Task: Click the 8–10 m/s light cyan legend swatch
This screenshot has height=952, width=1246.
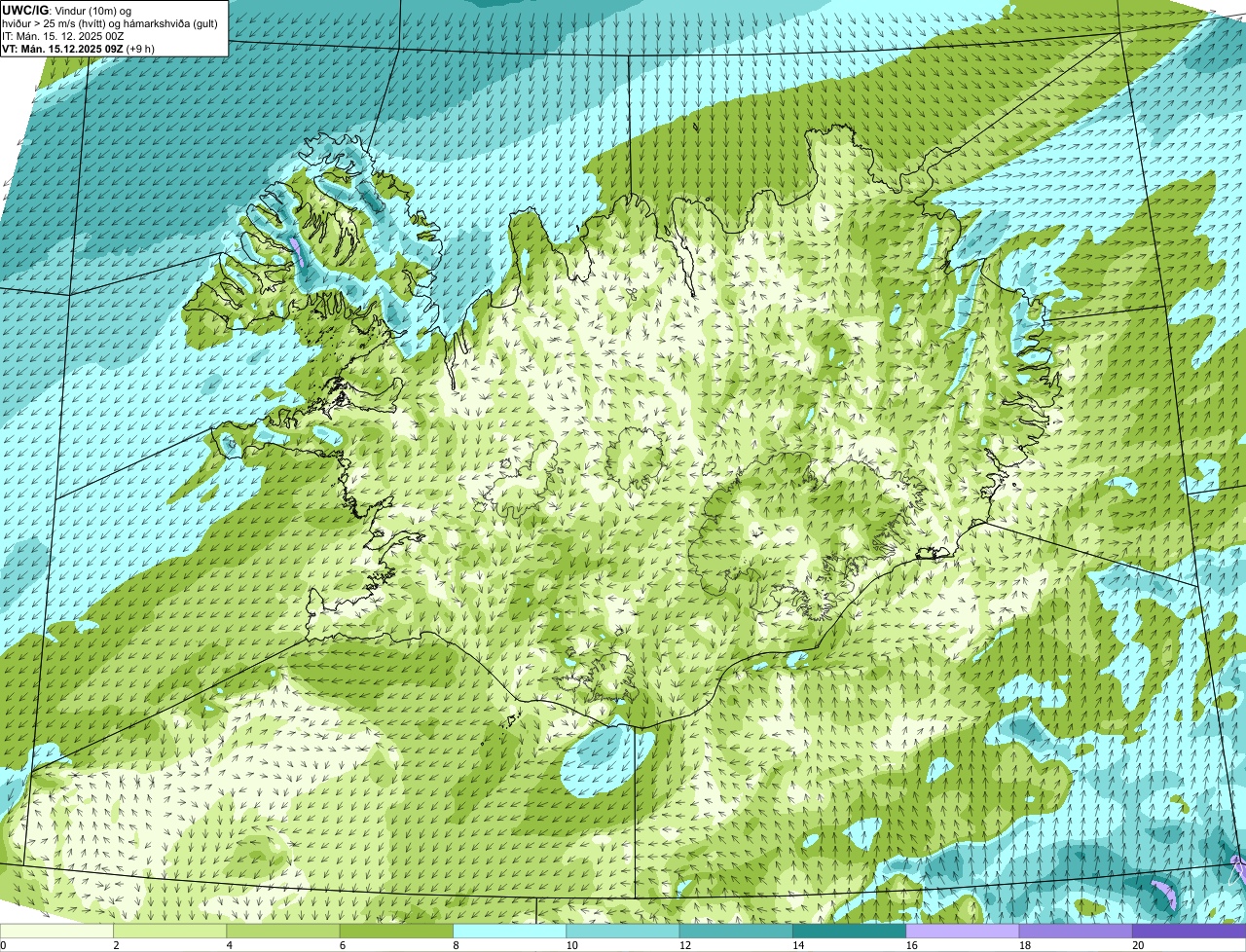Action: pos(510,931)
